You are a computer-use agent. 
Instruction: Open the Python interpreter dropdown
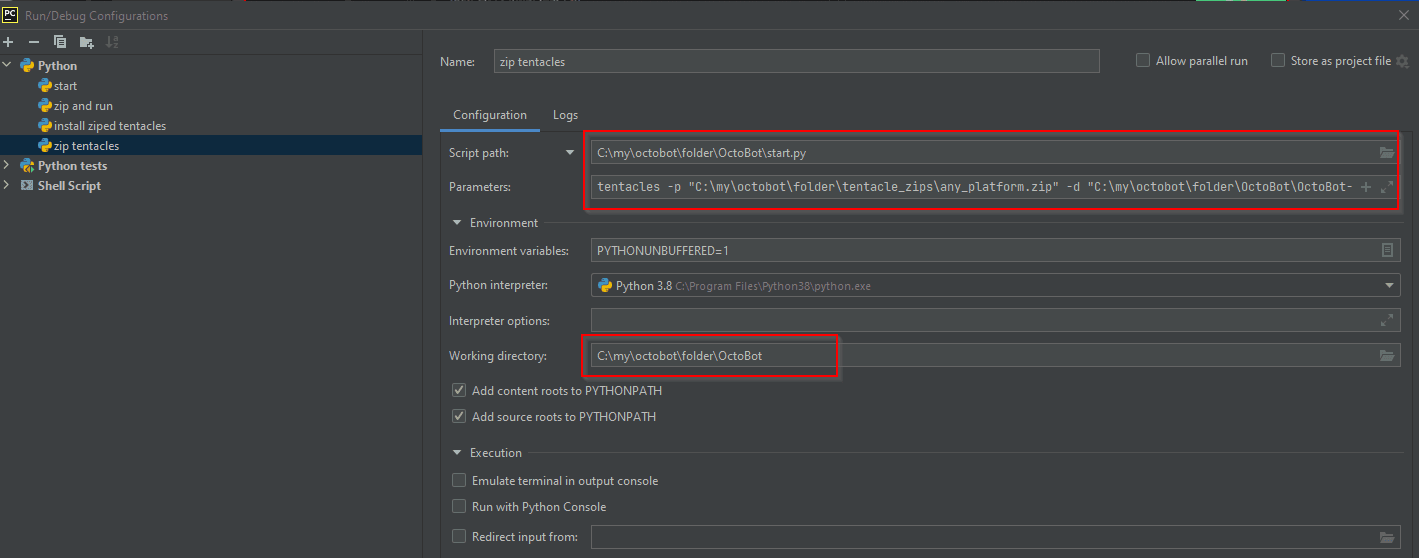click(x=1389, y=285)
